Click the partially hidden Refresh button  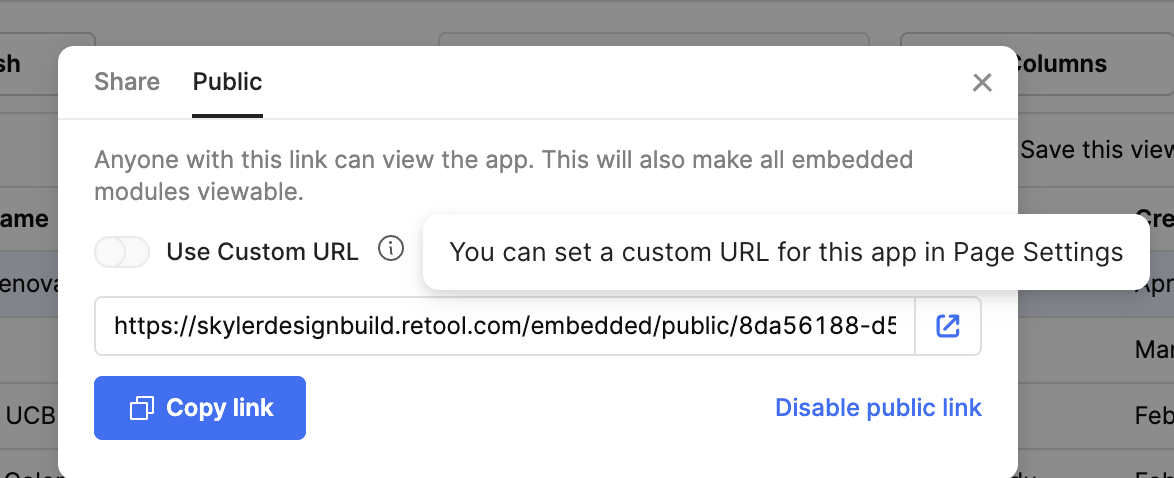(x=29, y=64)
